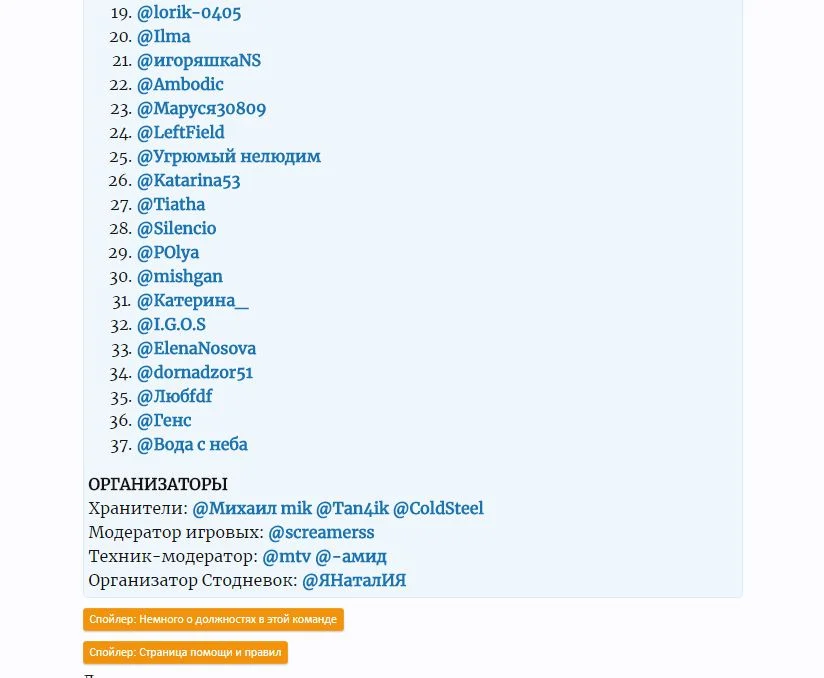The height and width of the screenshot is (678, 824).
Task: Click the @LeftField mention
Action: pyautogui.click(x=180, y=133)
